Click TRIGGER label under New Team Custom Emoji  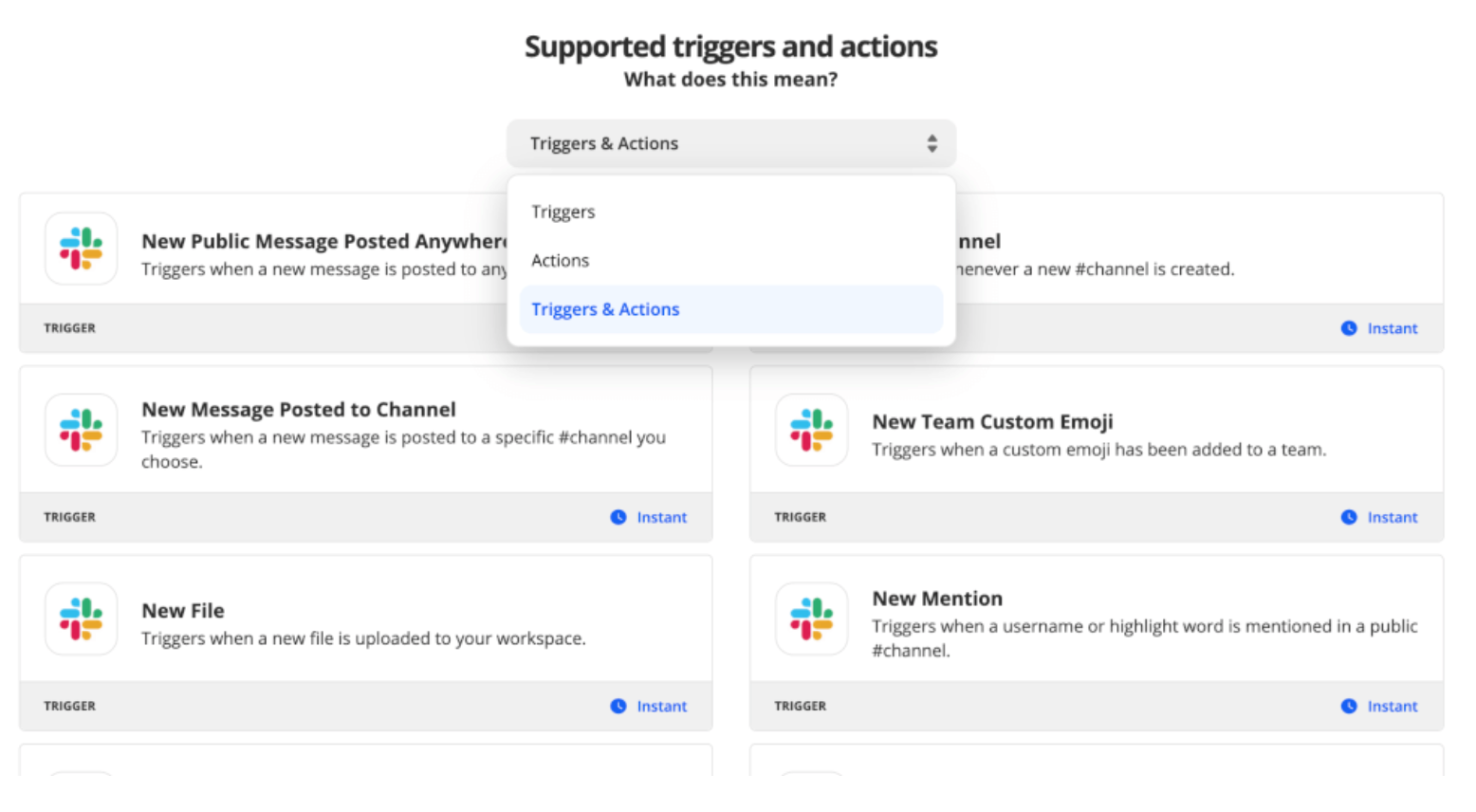(800, 517)
